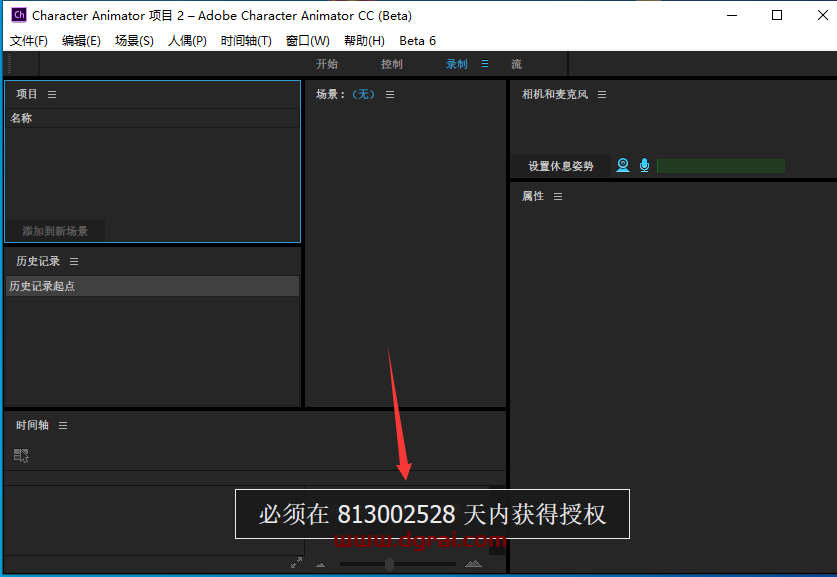Click the timeline zoom out small mountain icon
The image size is (837, 577).
320,564
